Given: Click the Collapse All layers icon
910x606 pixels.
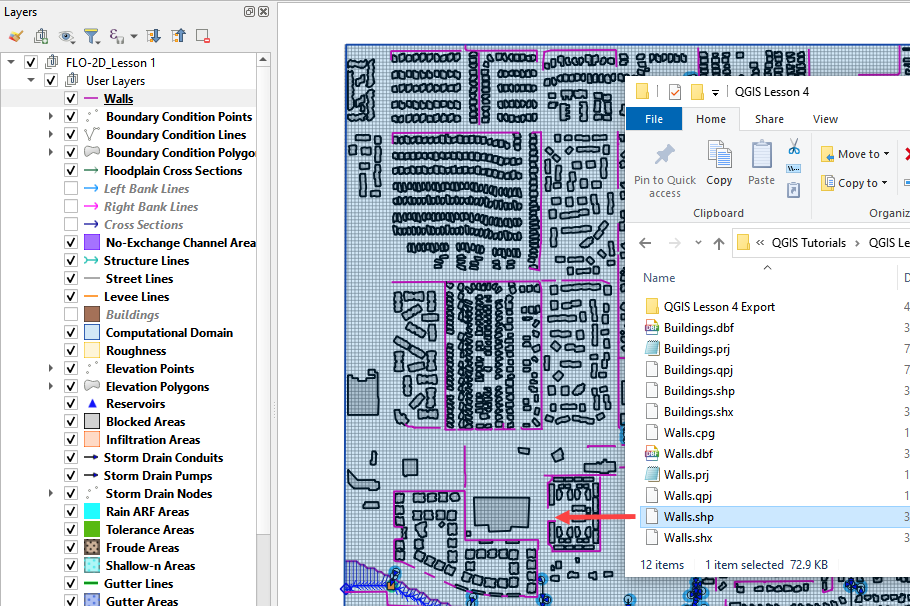Looking at the screenshot, I should click(178, 36).
